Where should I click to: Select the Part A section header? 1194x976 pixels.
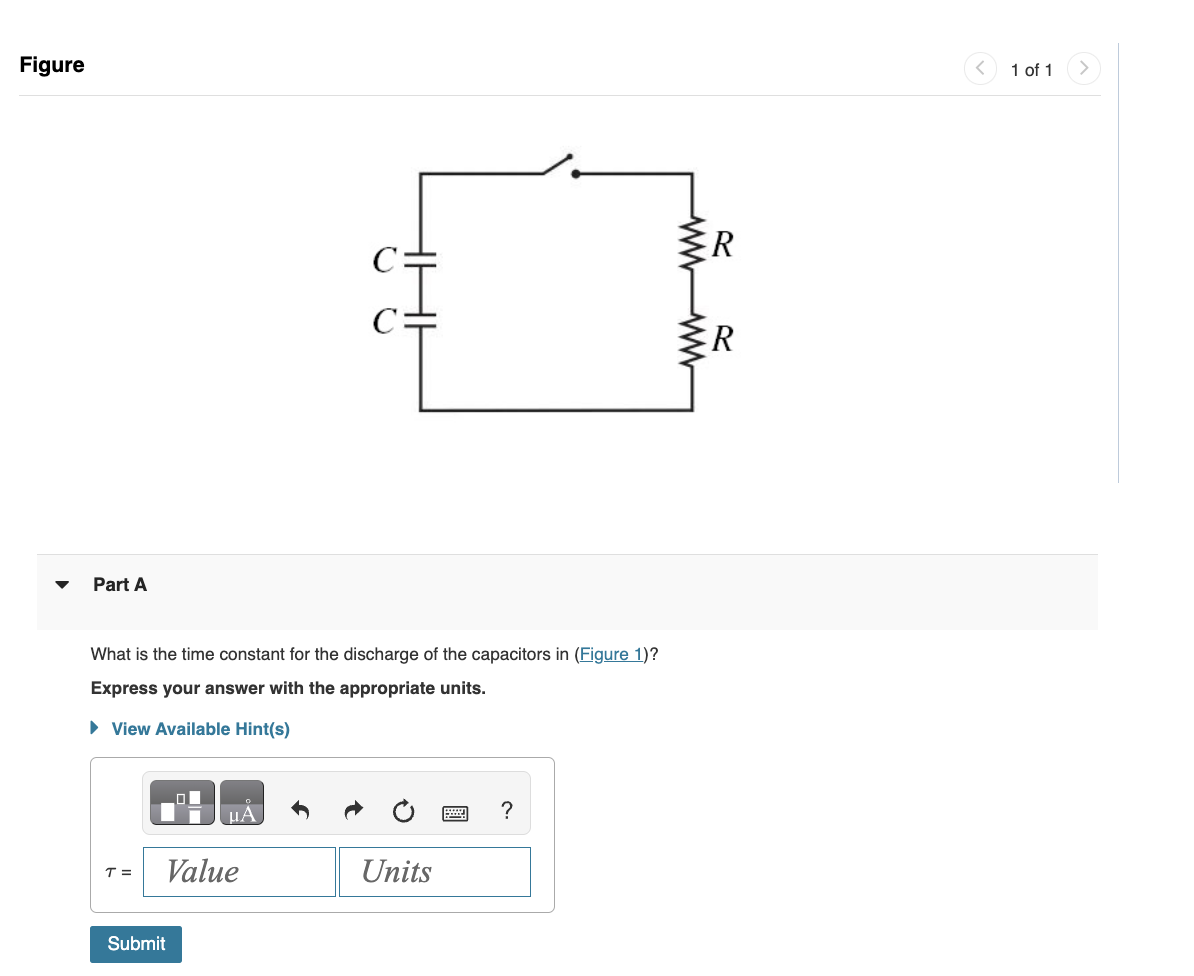click(x=120, y=584)
